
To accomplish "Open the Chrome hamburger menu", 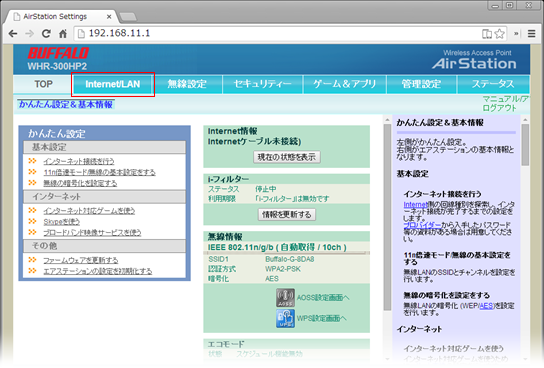I will (x=532, y=34).
